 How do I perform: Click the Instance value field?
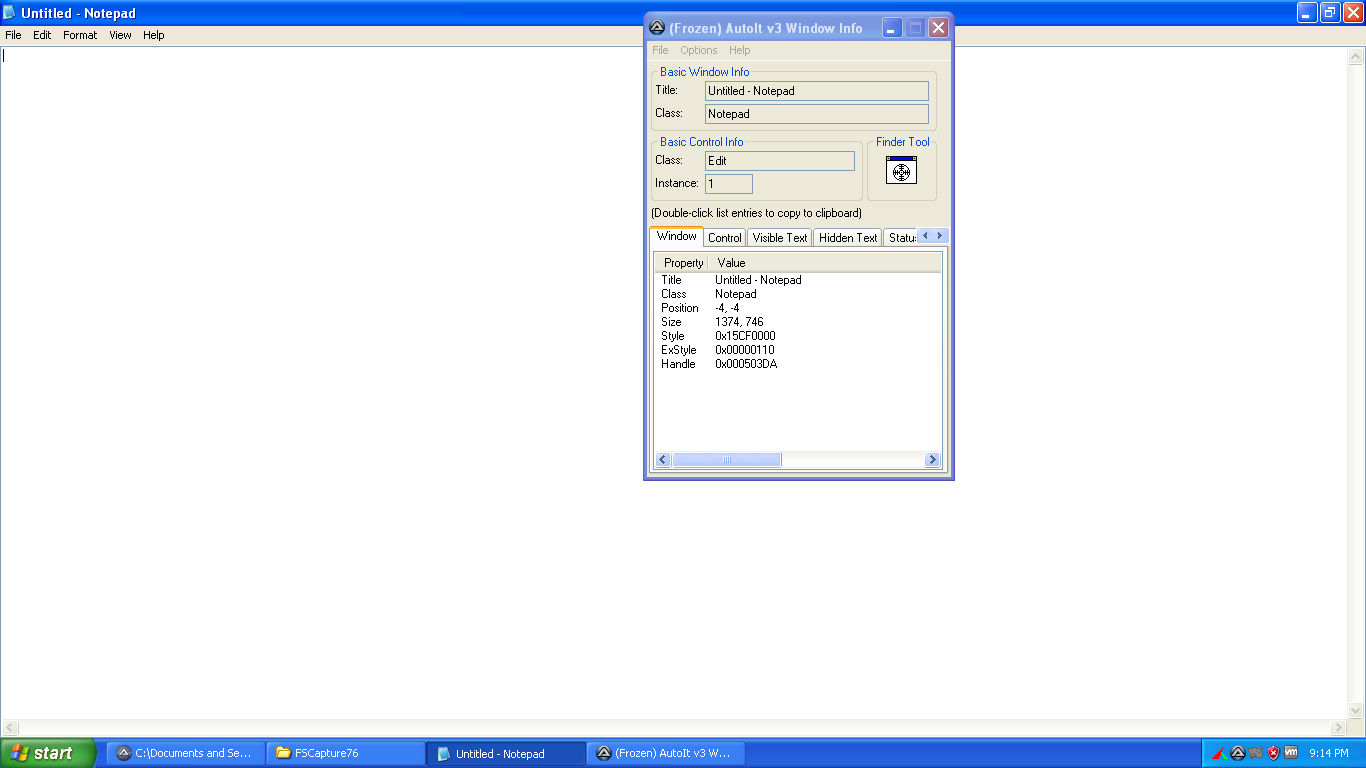coord(728,183)
